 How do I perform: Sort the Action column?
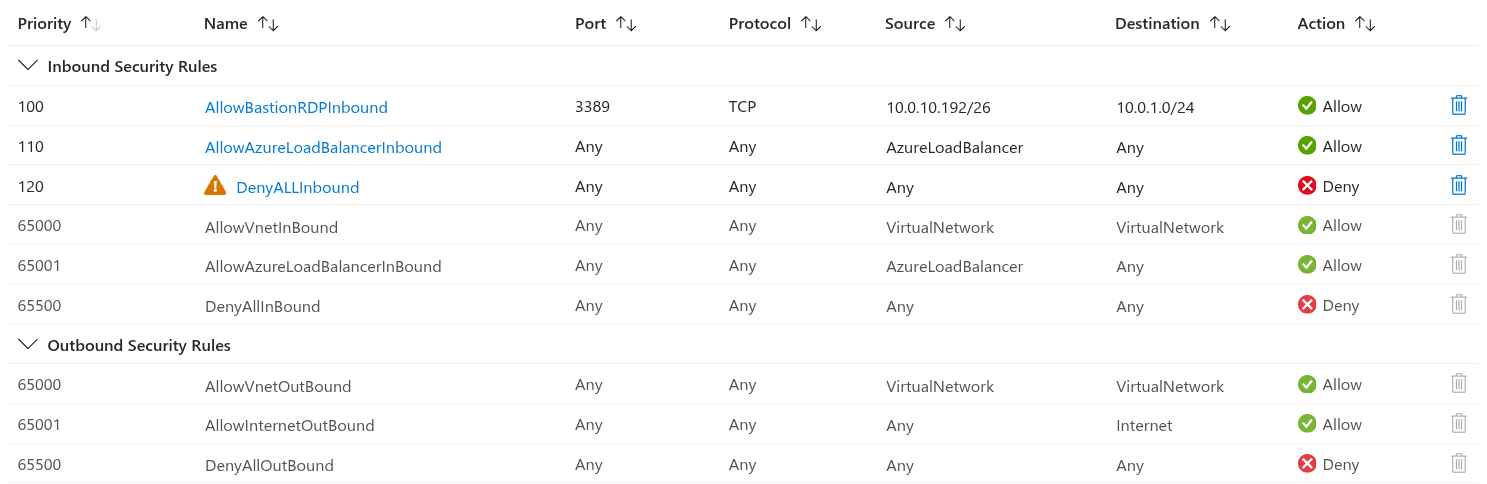tap(1365, 23)
